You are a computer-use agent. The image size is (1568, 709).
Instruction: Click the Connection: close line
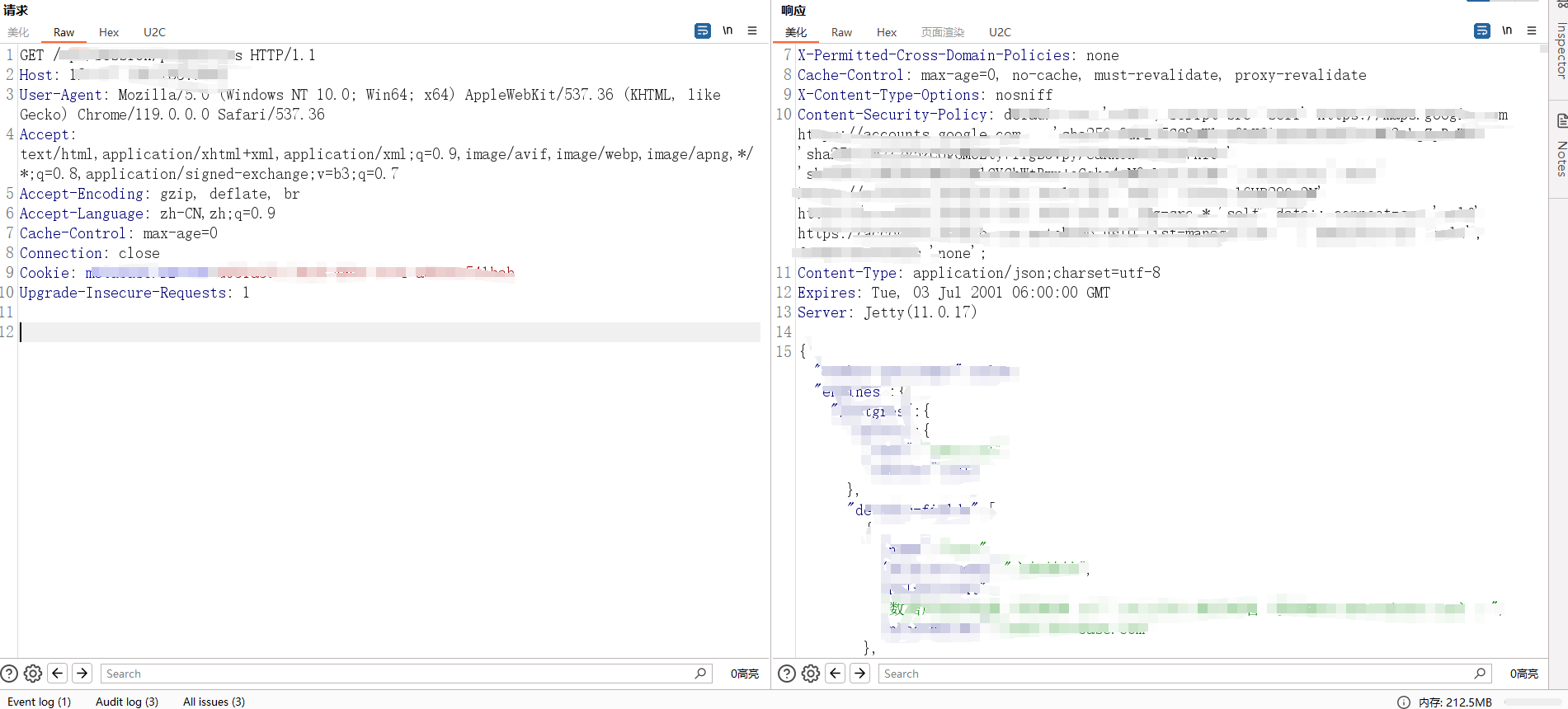(x=90, y=253)
